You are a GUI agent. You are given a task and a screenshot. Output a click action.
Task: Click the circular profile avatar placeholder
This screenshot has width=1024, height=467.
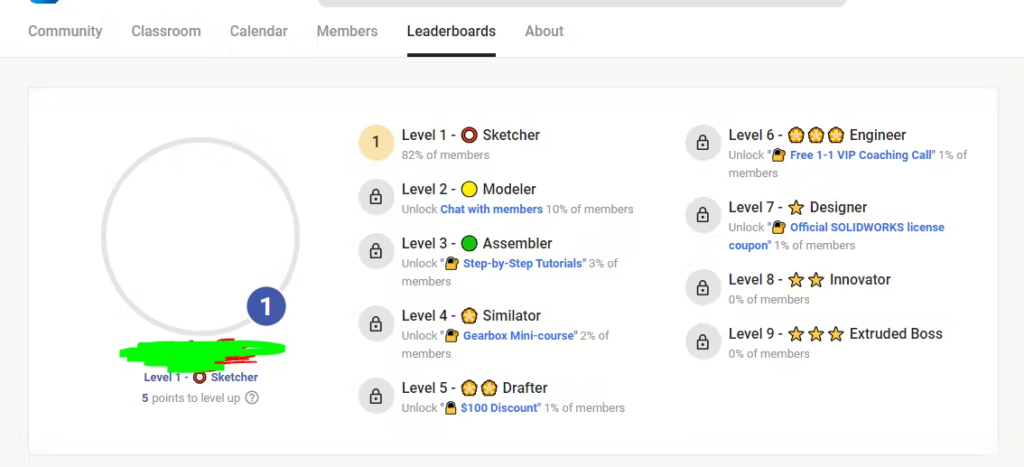pyautogui.click(x=200, y=236)
